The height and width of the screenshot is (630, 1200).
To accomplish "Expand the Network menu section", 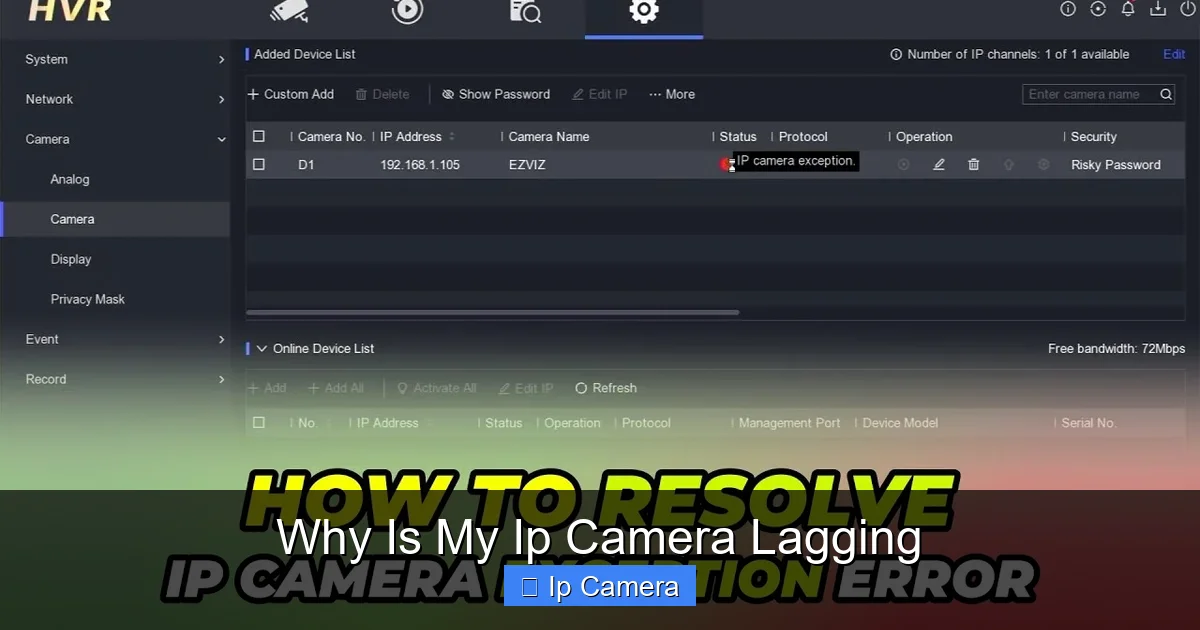I will click(115, 100).
